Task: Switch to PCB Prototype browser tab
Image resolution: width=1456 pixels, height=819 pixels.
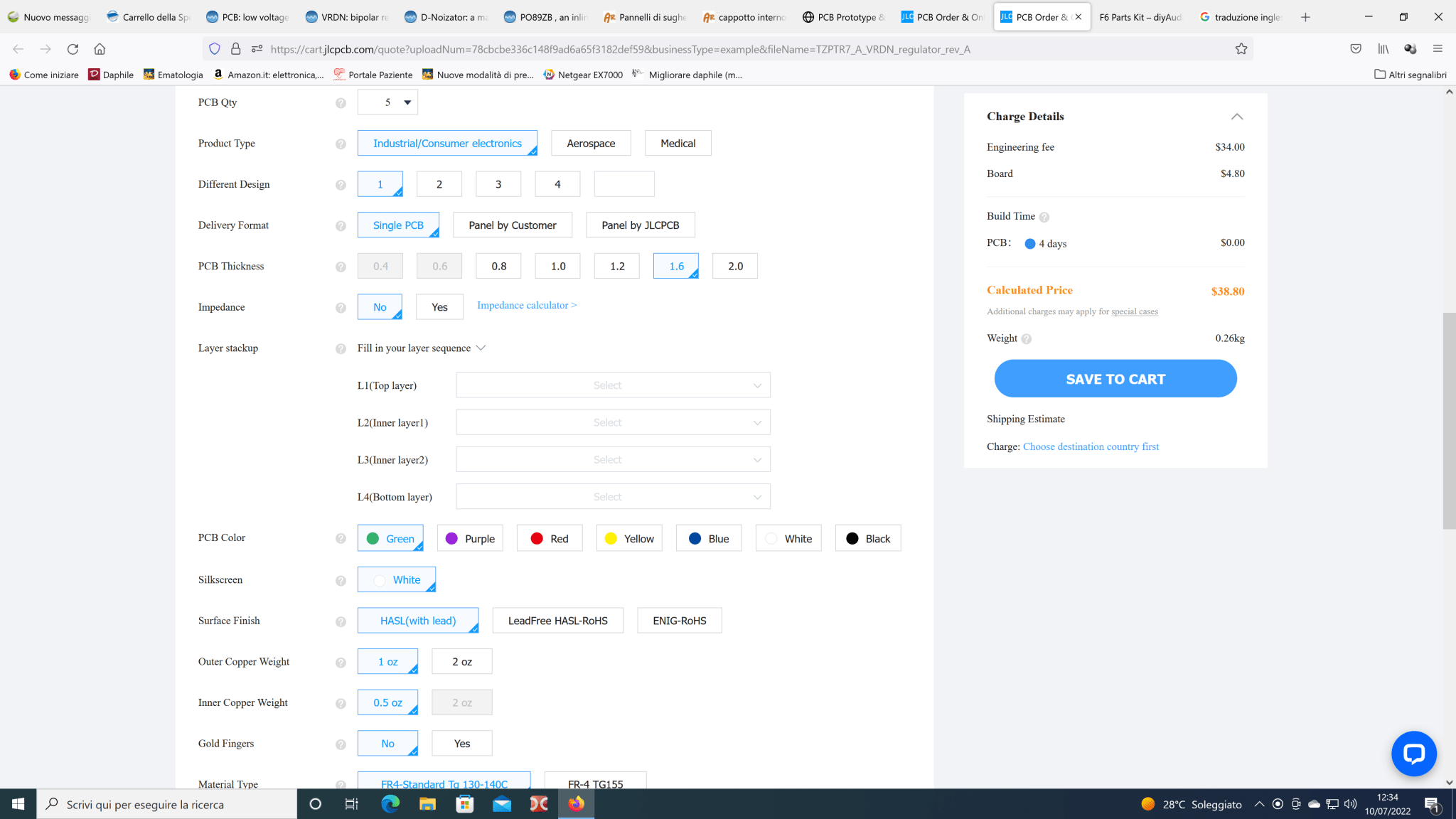Action: 844,17
